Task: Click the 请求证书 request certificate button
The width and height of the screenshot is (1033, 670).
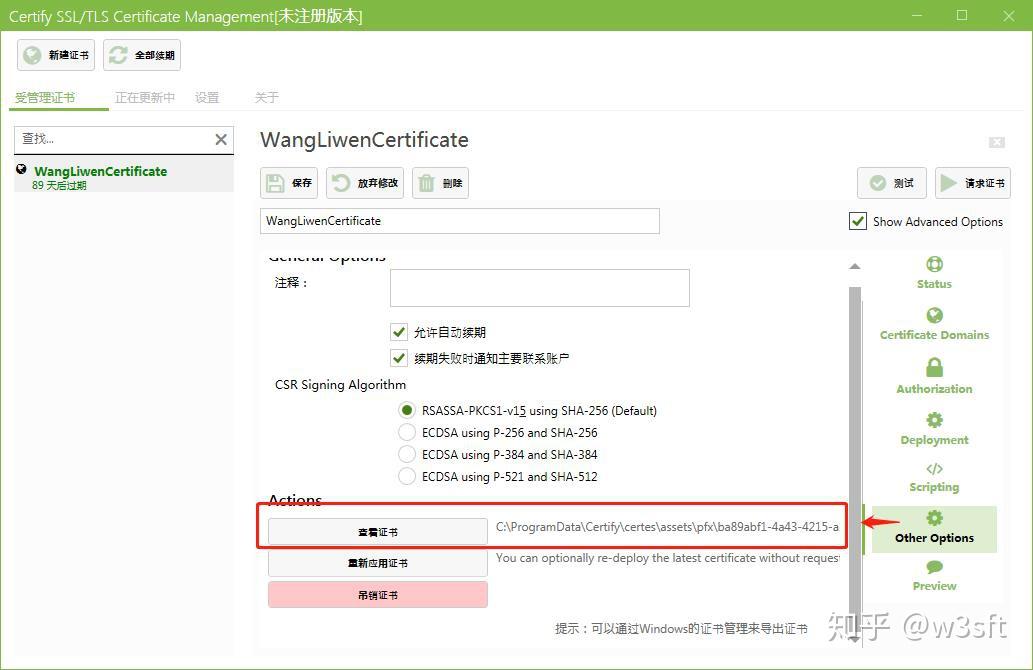Action: (972, 182)
